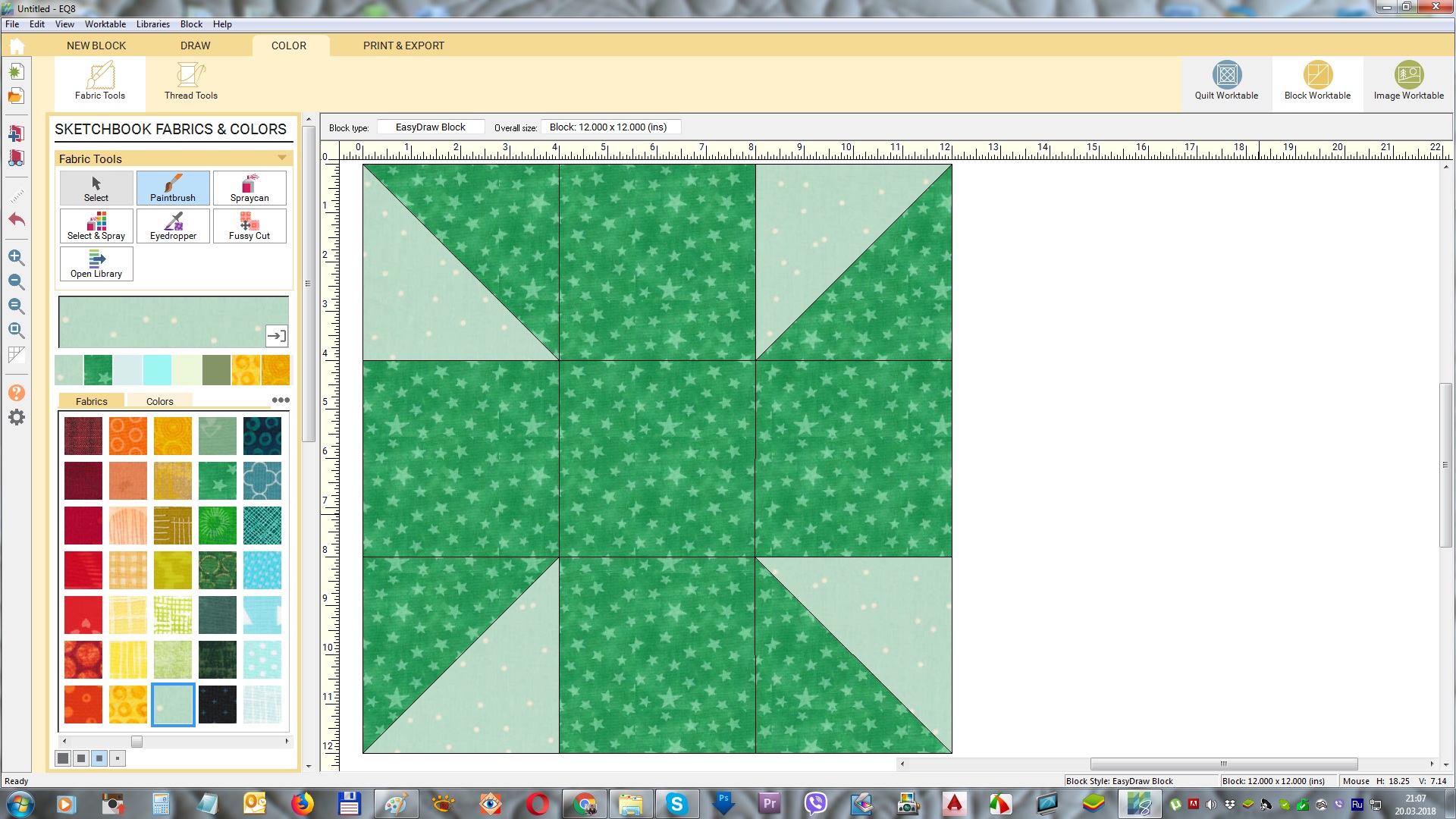Open Firefox from taskbar
The height and width of the screenshot is (819, 1456).
click(303, 804)
